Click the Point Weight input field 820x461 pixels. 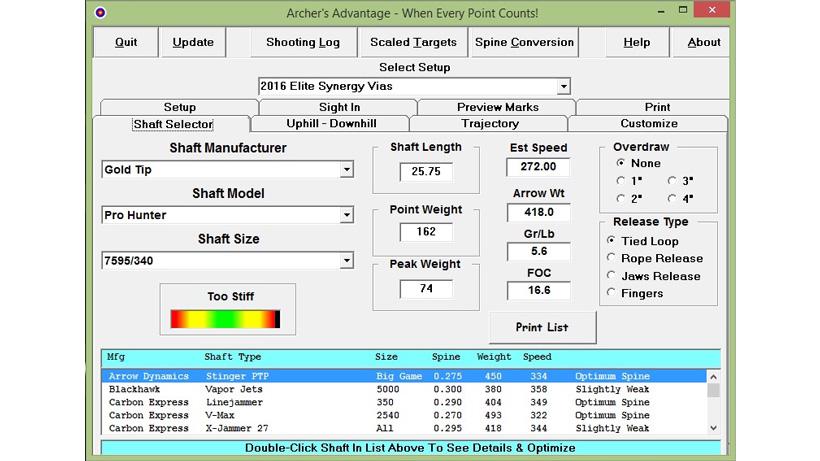[x=426, y=232]
